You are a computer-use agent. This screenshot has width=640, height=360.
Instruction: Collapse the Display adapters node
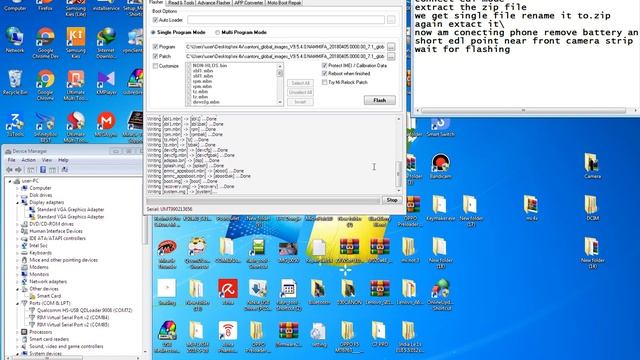coord(18,202)
